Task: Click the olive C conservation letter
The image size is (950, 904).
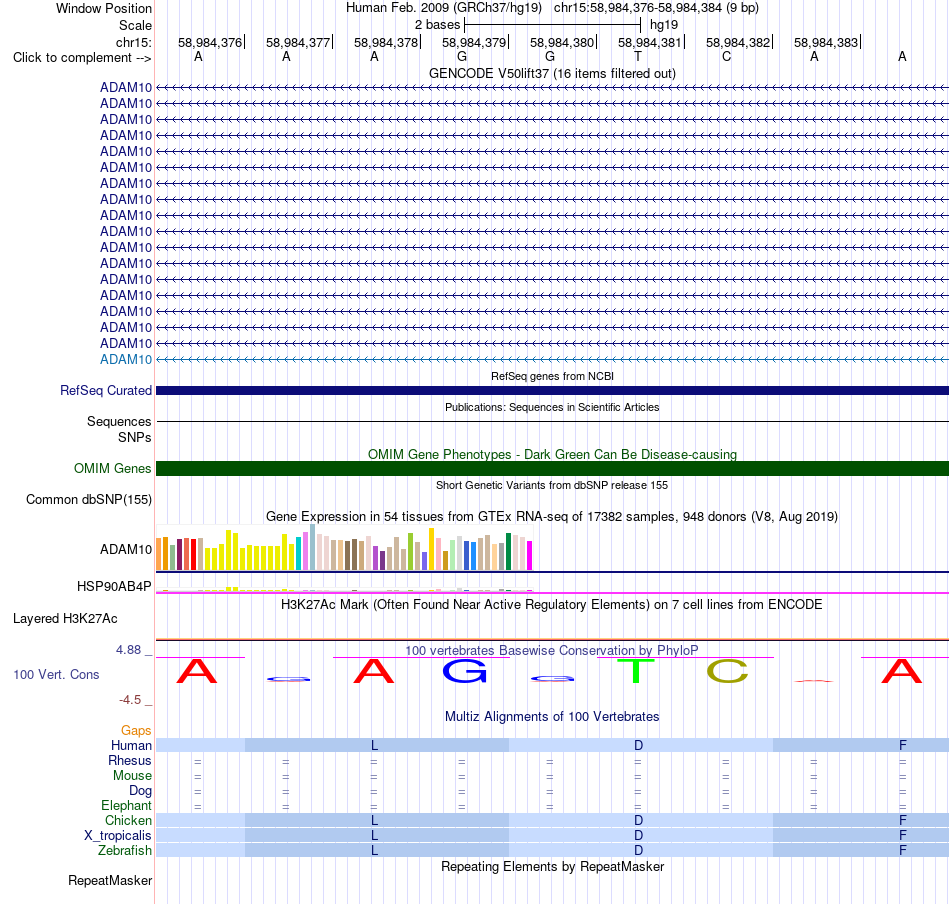Action: [727, 671]
